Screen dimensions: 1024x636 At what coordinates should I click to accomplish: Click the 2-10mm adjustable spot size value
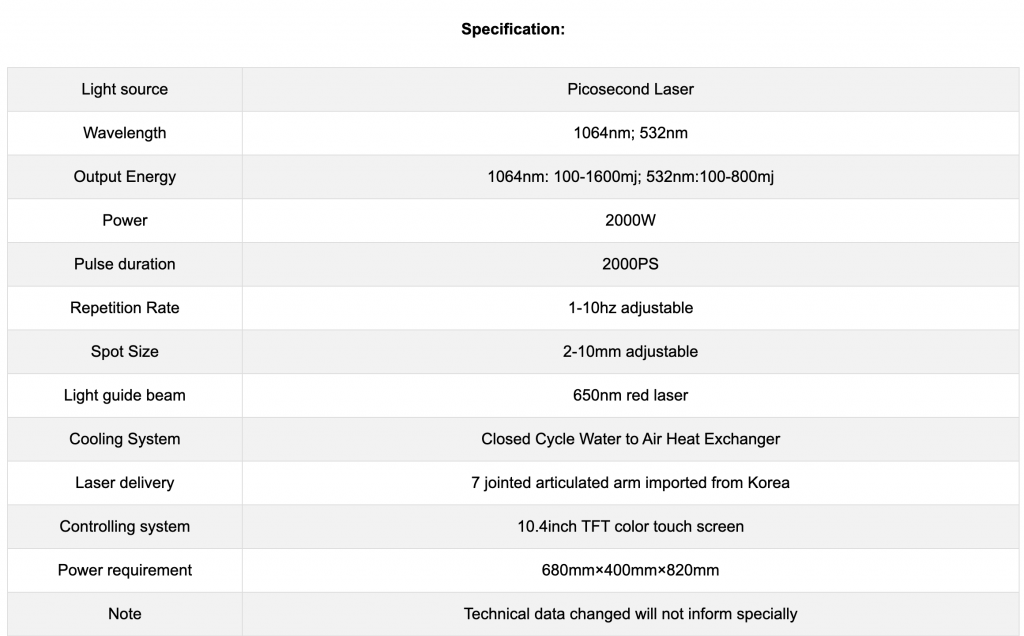630,352
